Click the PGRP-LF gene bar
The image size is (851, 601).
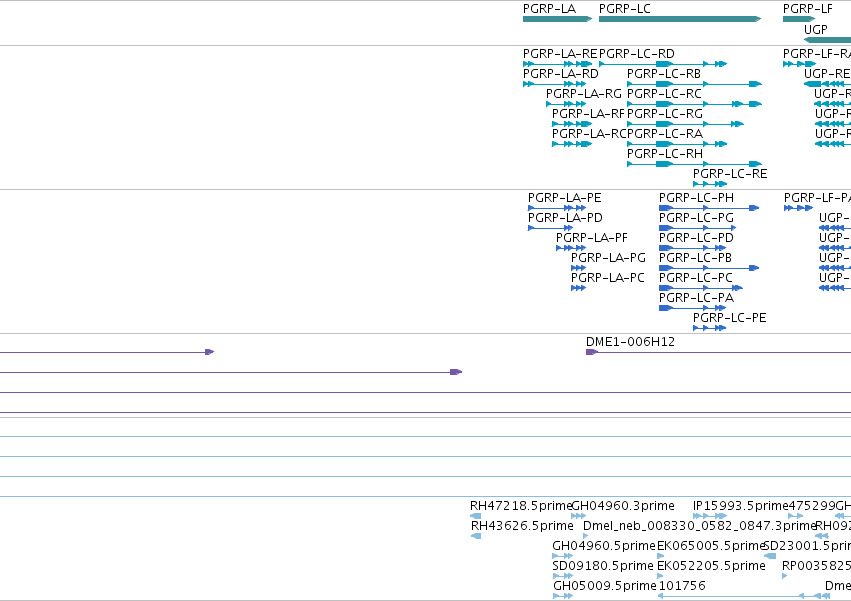[x=799, y=19]
